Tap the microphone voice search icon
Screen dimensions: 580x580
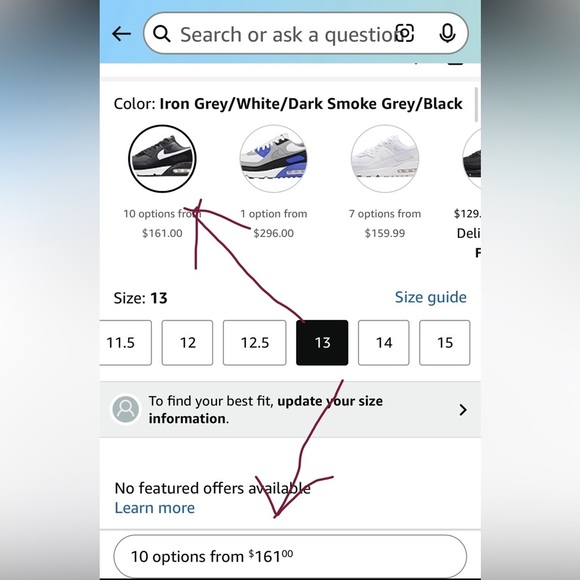click(x=447, y=33)
